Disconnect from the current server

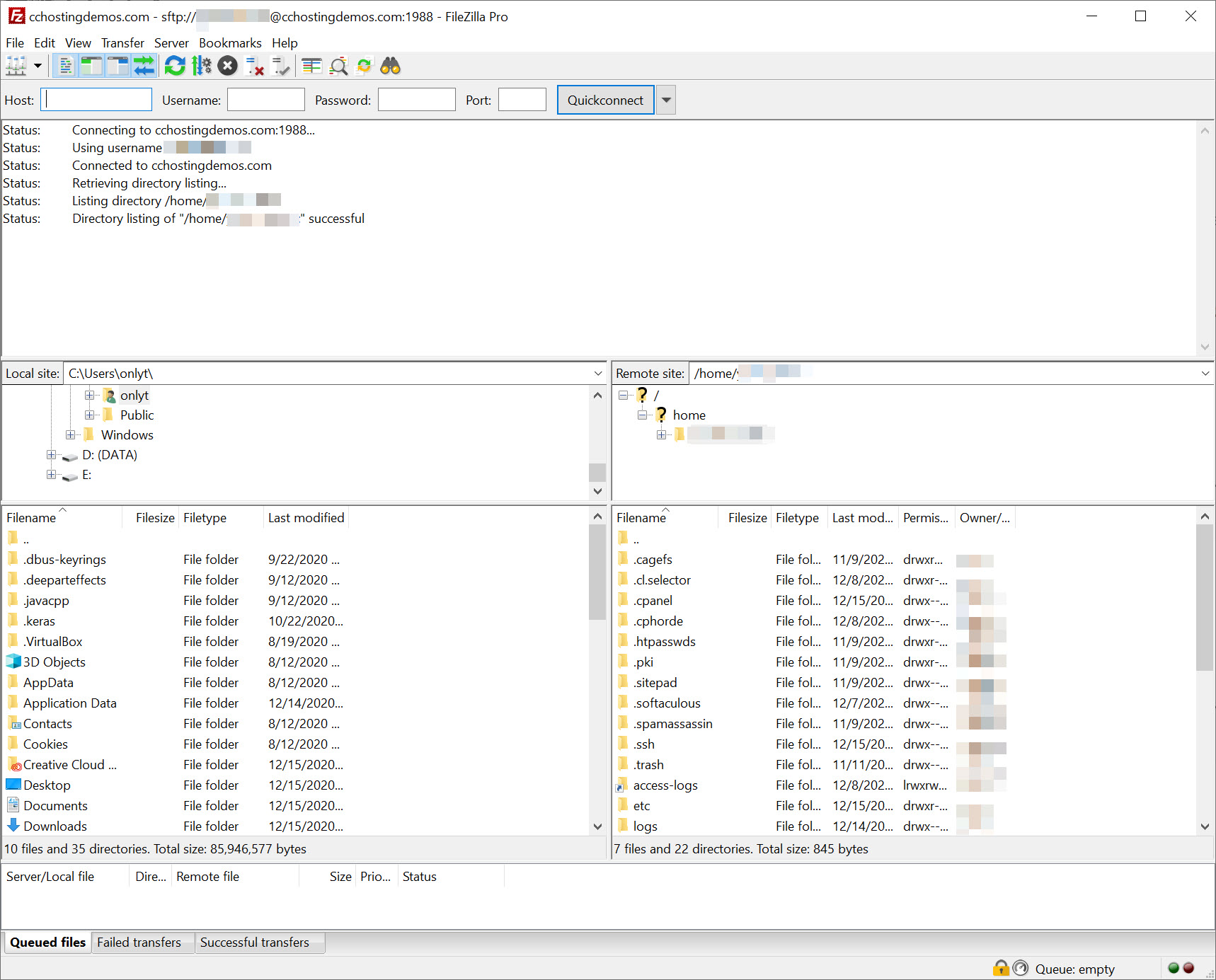click(254, 65)
